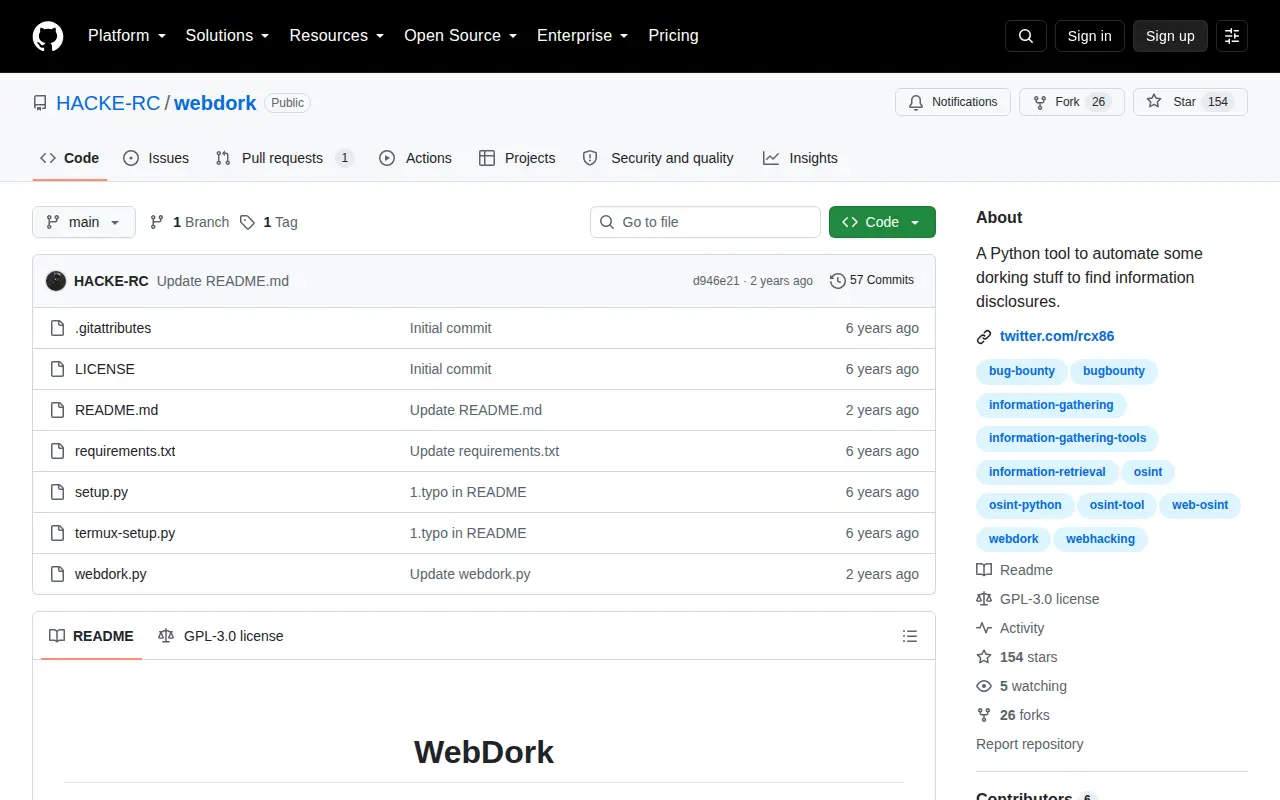Click the bug-bounty topic tag
Image resolution: width=1280 pixels, height=800 pixels.
[1022, 371]
